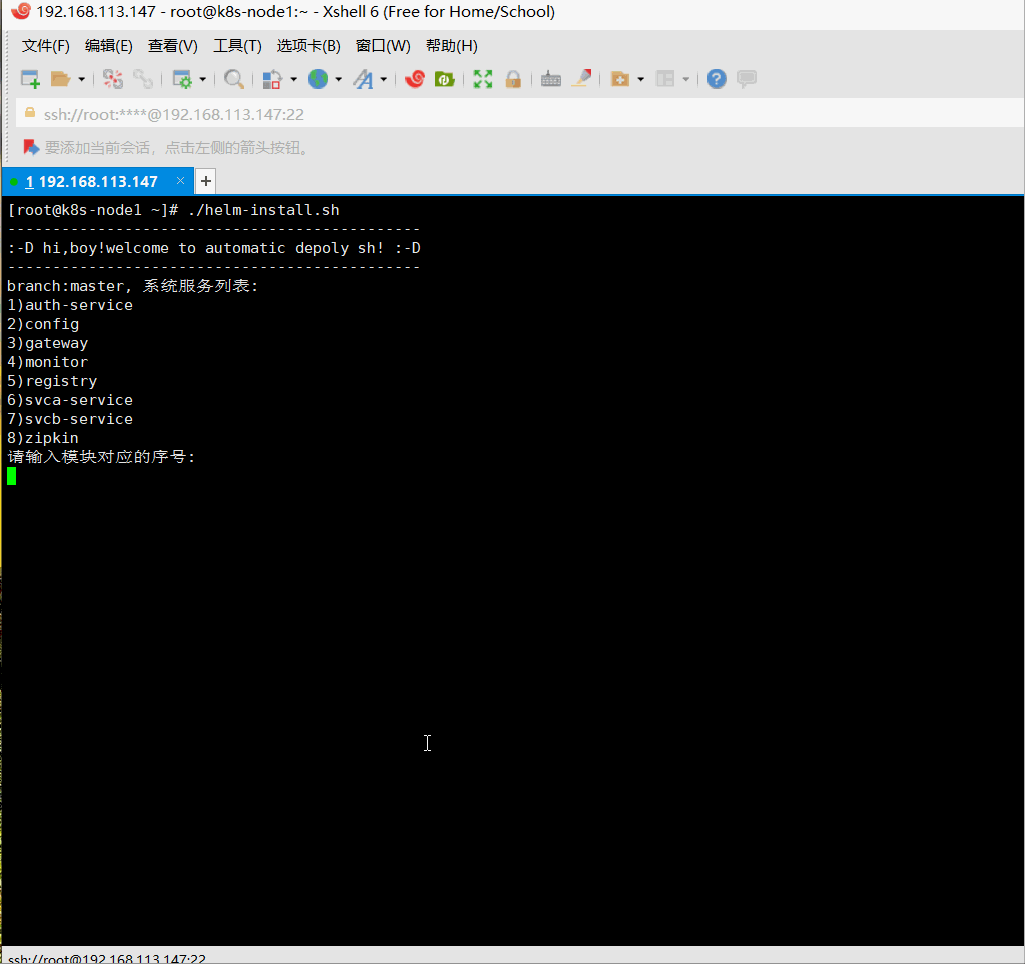Click the color scheme icon
This screenshot has height=964, width=1025.
click(x=272, y=79)
